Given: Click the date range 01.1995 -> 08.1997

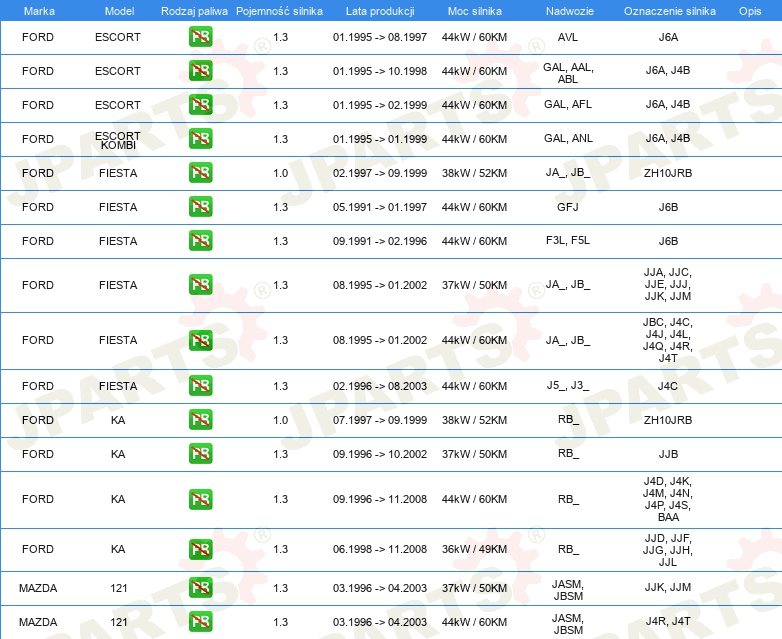Looking at the screenshot, I should point(380,37).
